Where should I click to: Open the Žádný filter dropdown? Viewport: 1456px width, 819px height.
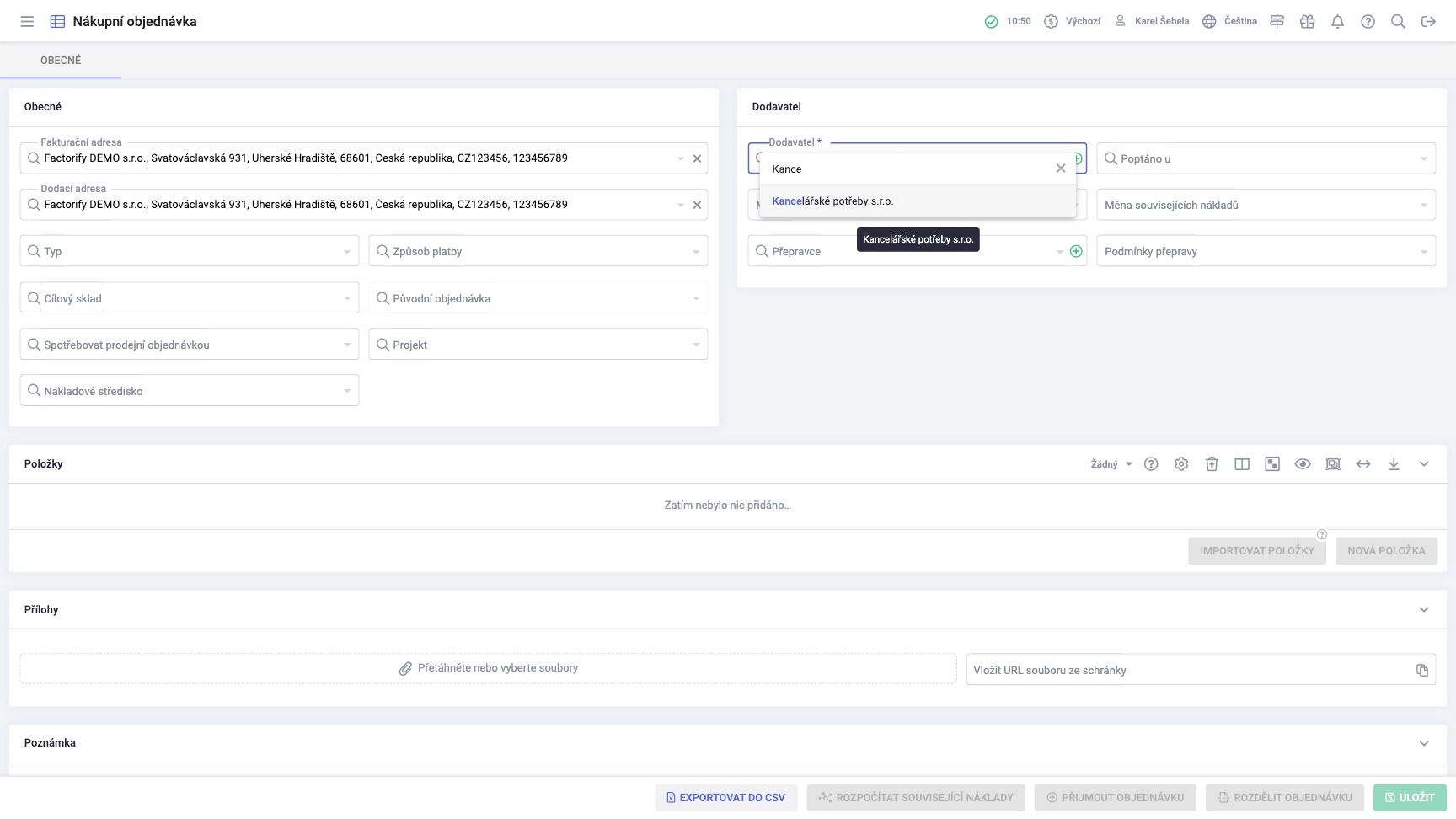click(x=1111, y=464)
